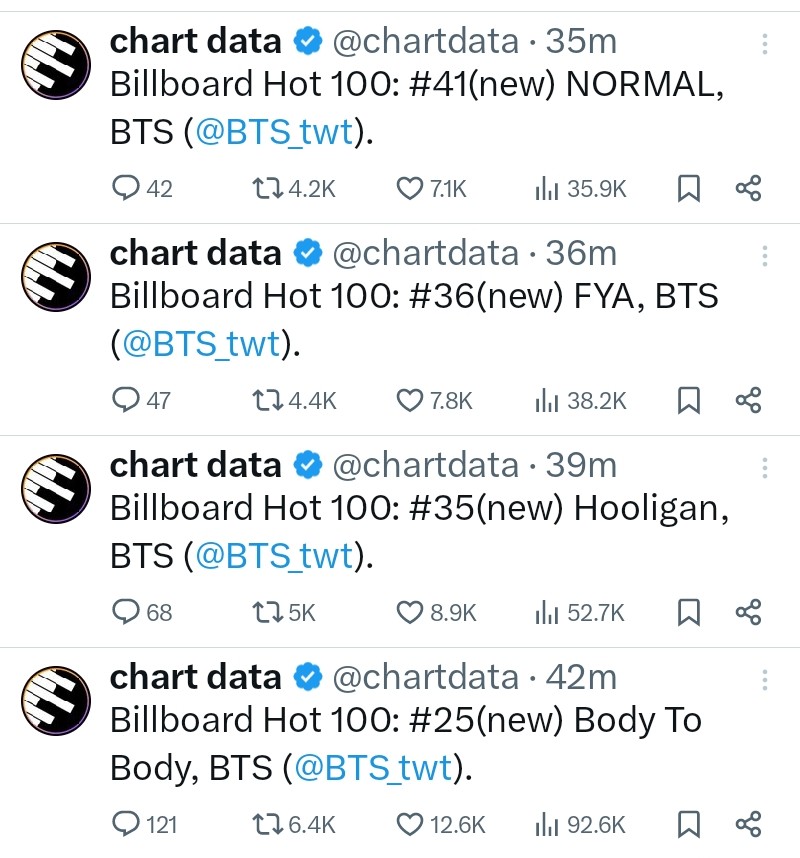Retweet the NORMAL #41 tweet
Screen dimensions: 800x858
click(266, 188)
